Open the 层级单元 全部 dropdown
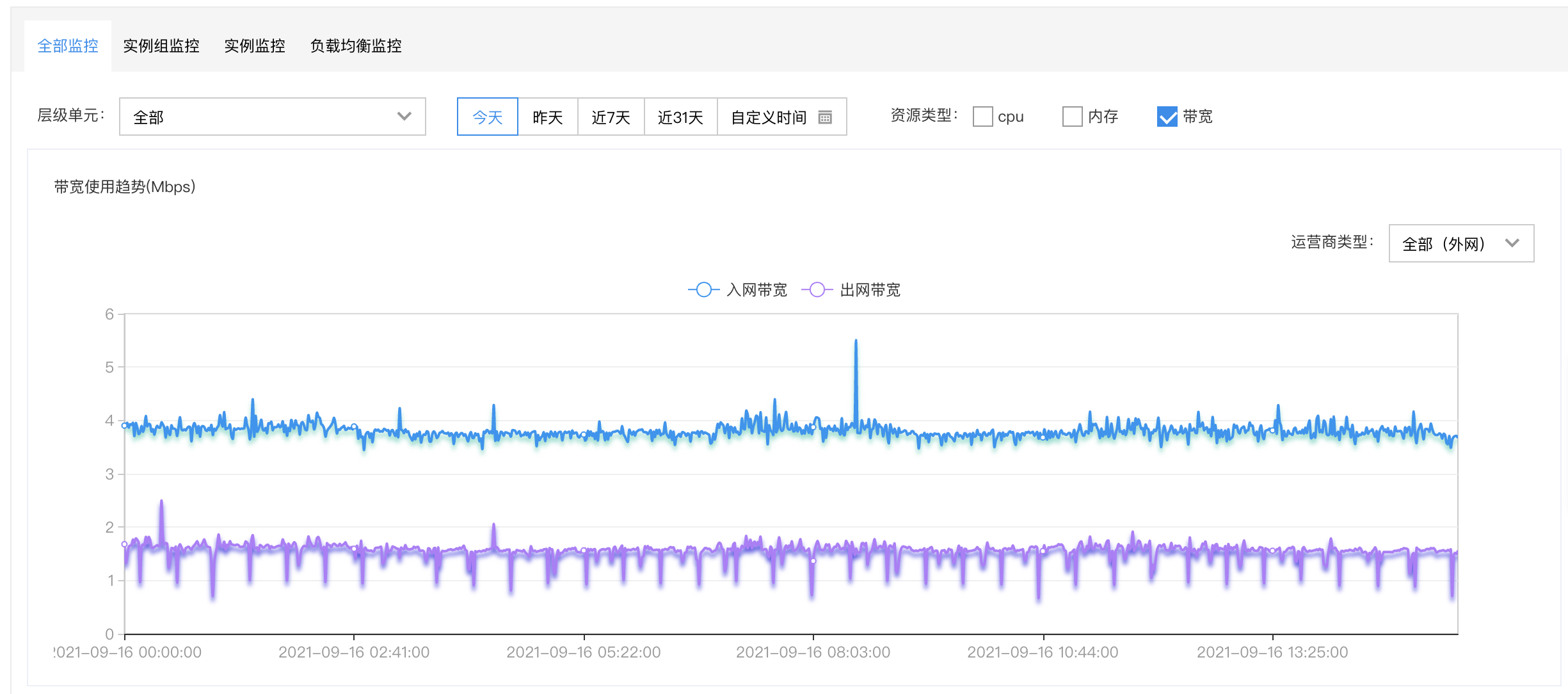Screen dimensions: 1568x694 click(272, 117)
